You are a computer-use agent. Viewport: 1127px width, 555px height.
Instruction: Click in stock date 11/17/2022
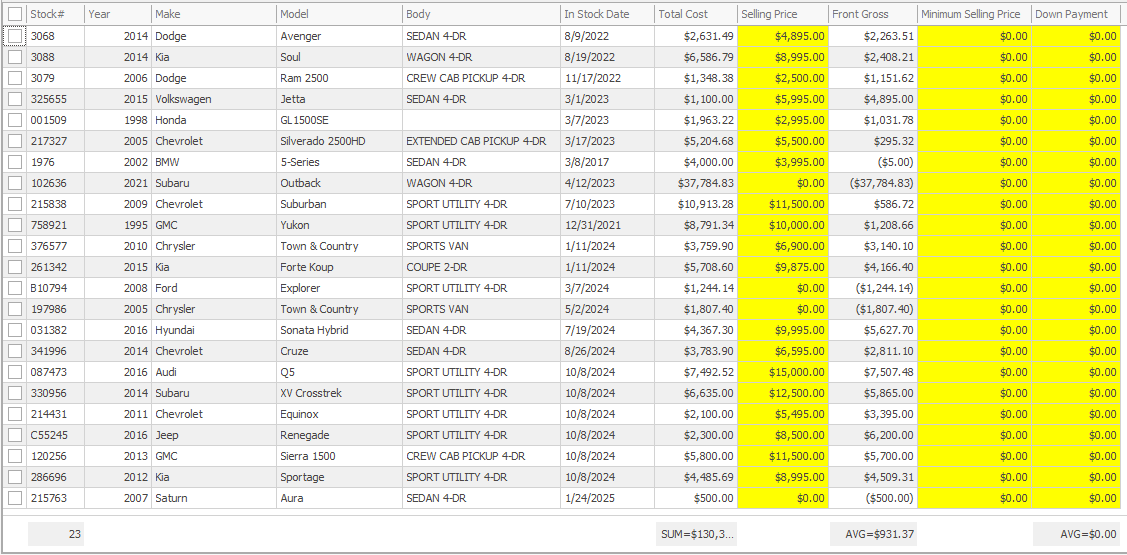click(607, 78)
